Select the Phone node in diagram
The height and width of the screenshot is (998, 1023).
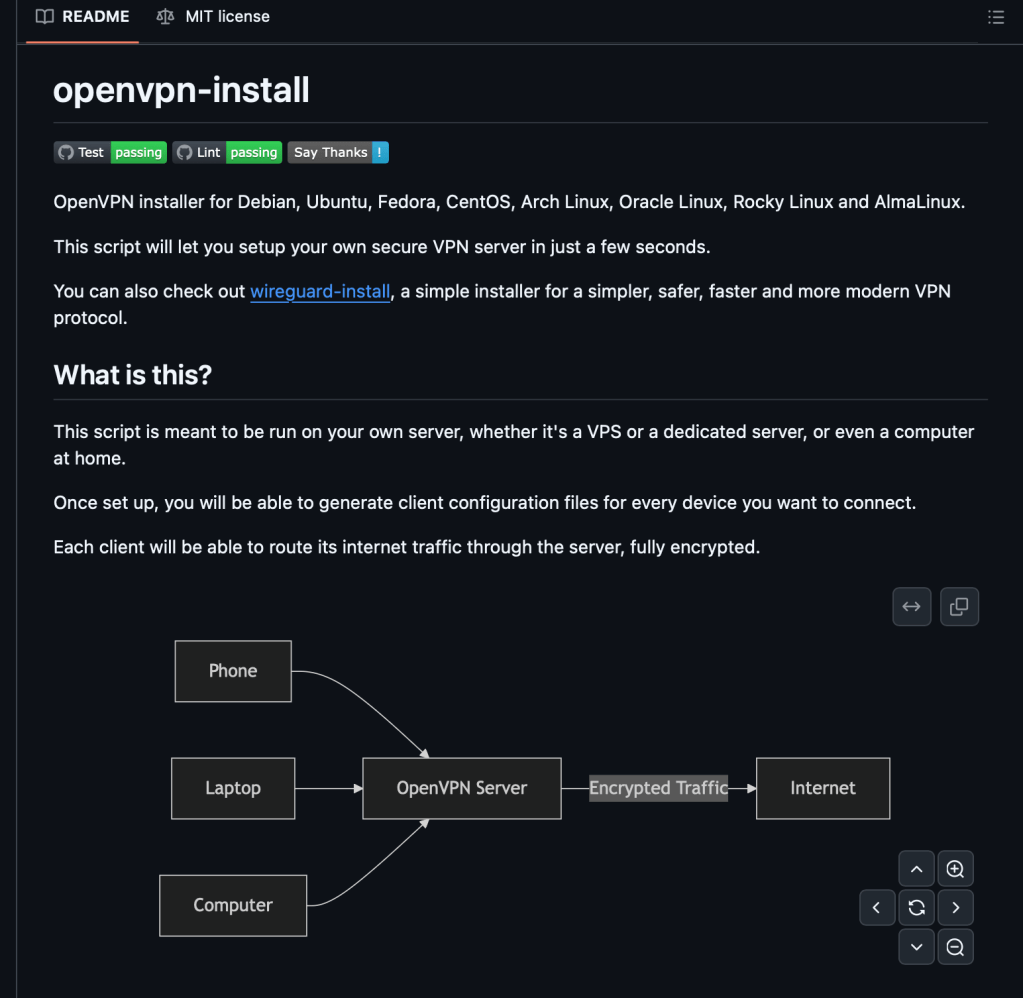(233, 671)
